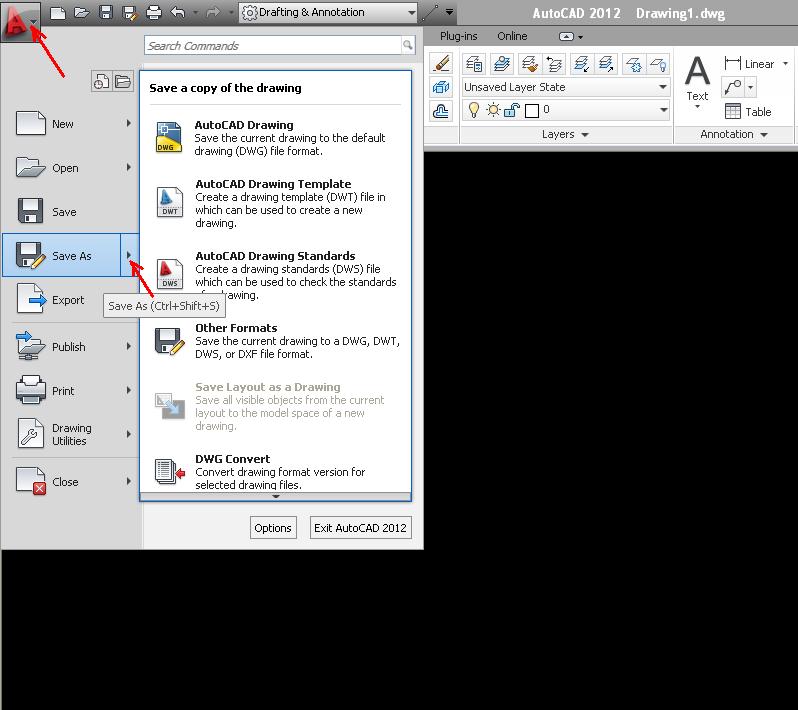This screenshot has width=798, height=710.
Task: Click the New file icon in Quick Access toolbar
Action: point(58,12)
